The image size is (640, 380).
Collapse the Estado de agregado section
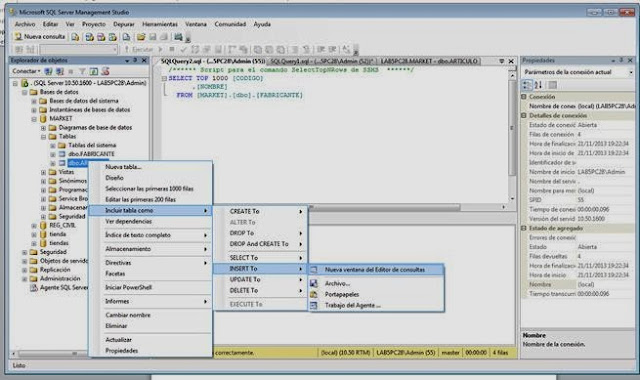coord(524,229)
